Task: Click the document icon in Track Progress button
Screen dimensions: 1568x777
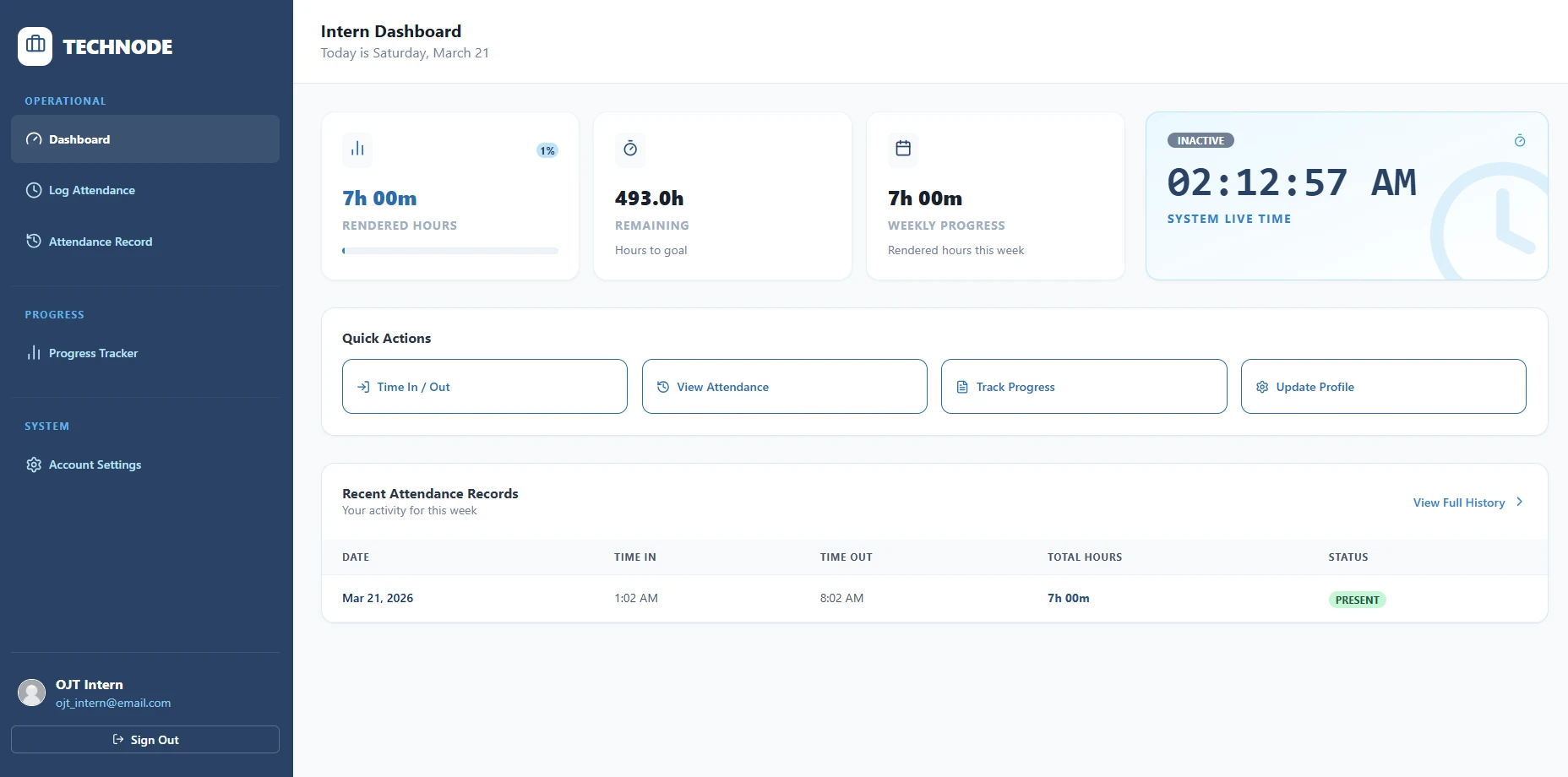Action: [x=962, y=387]
